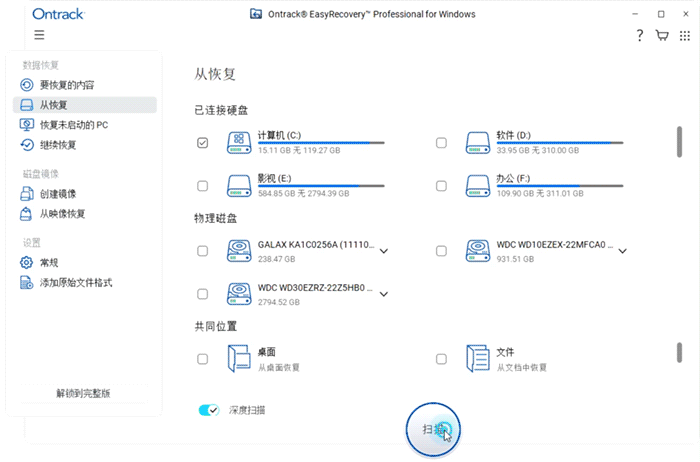Image resolution: width=700 pixels, height=462 pixels.
Task: Click the 要恢复的内容 sidebar icon
Action: 27,85
